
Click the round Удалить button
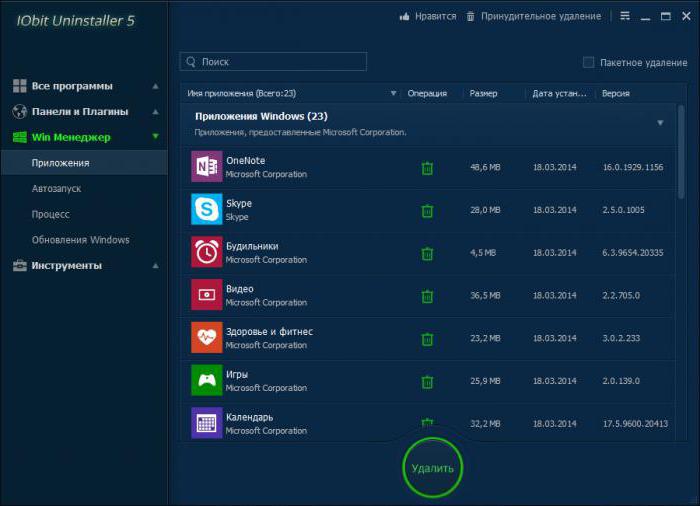[432, 468]
